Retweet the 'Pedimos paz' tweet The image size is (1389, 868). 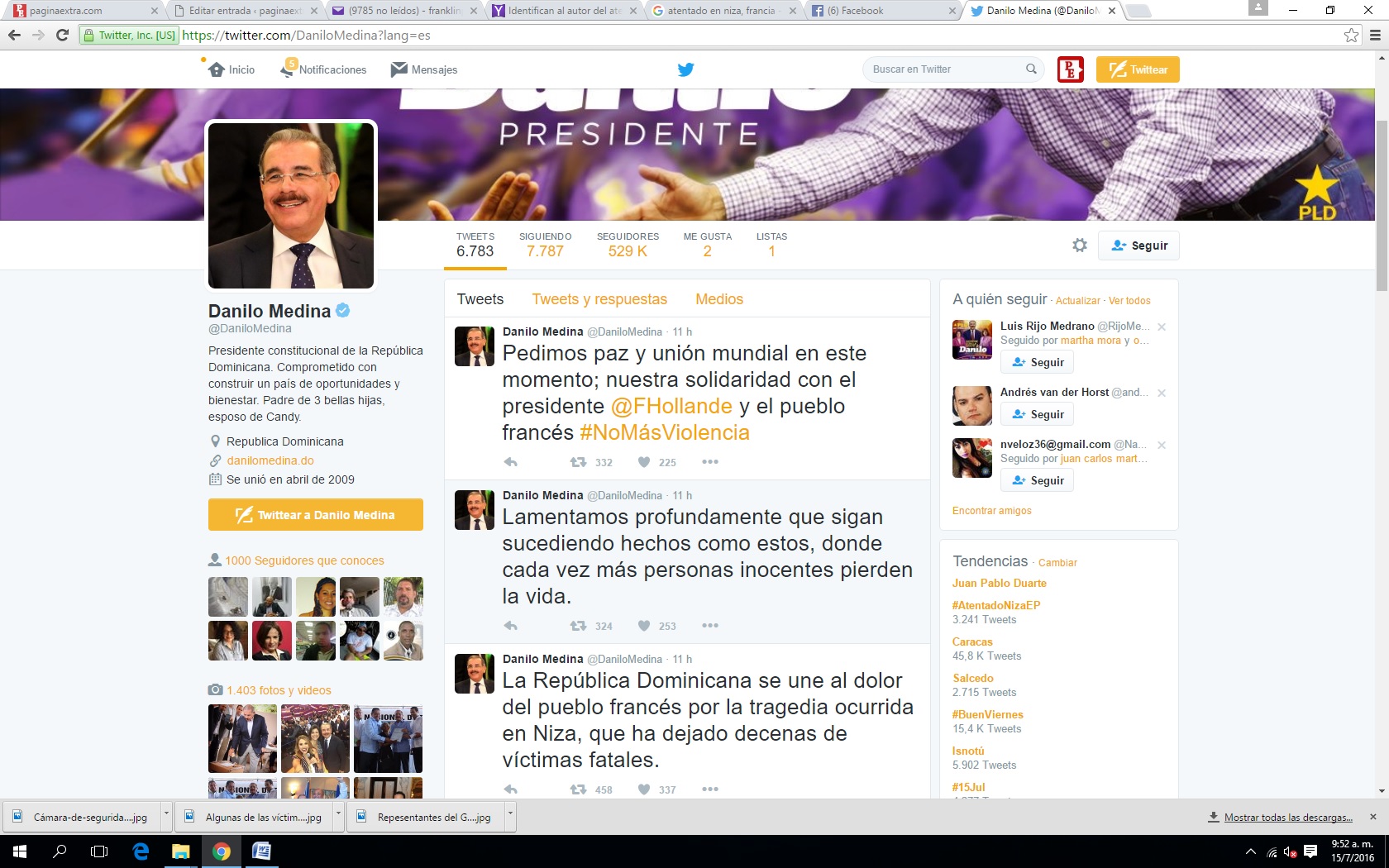tap(578, 462)
